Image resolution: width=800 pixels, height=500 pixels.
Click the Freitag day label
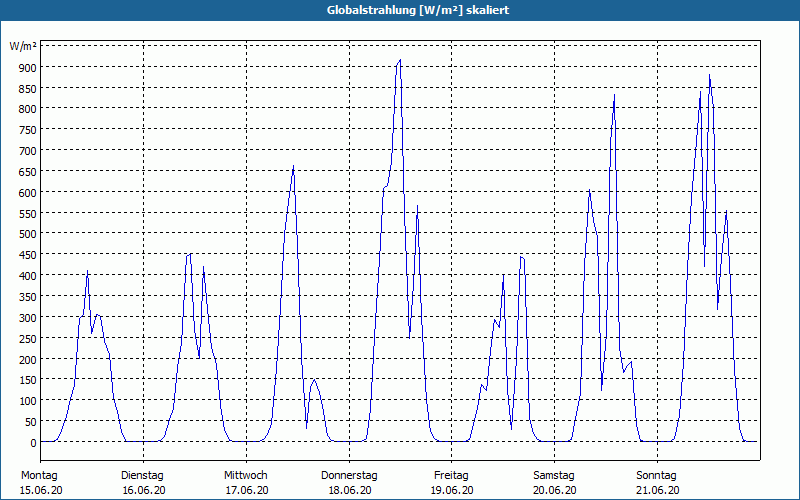451,476
